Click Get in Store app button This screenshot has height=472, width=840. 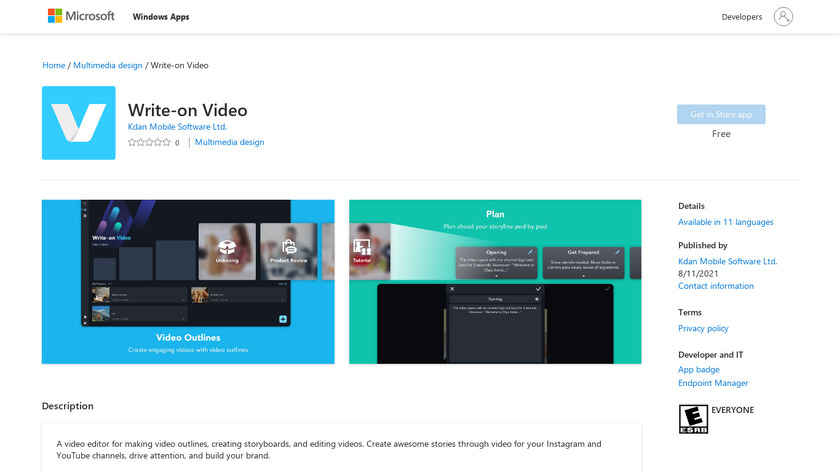point(721,114)
